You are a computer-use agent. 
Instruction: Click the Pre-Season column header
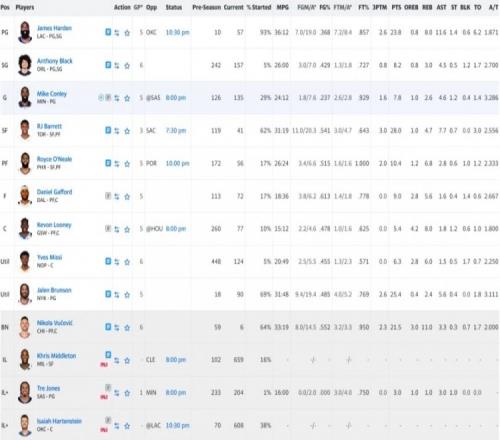pos(206,7)
